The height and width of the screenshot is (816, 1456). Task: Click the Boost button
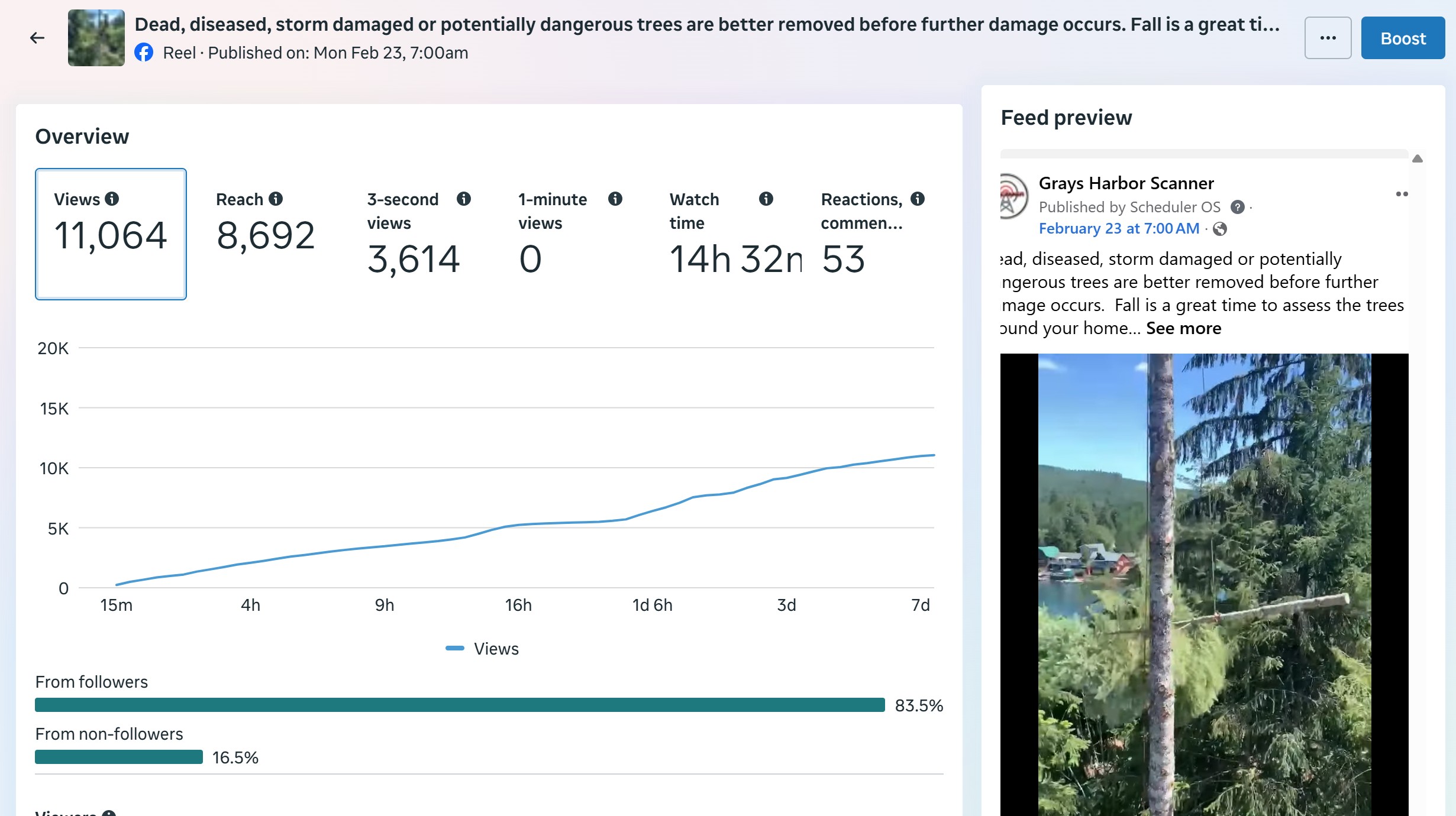(x=1403, y=38)
